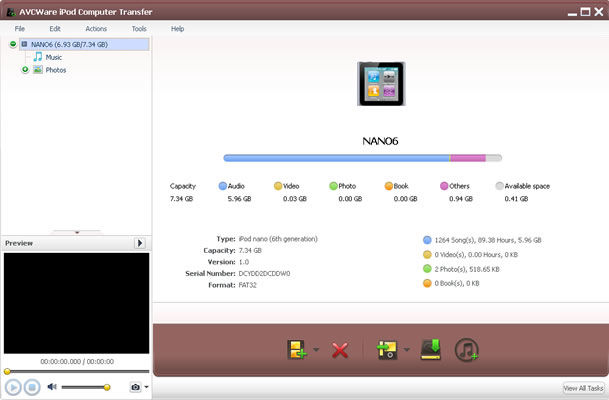
Task: Click the Audio 5.96 GB value
Action: 239,199
